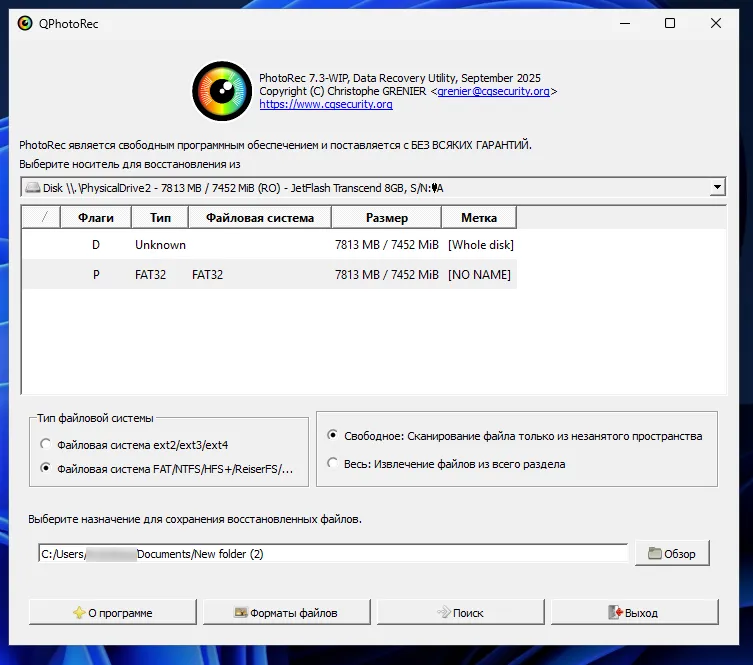Click the picture icon on Форматы файлов

point(240,613)
